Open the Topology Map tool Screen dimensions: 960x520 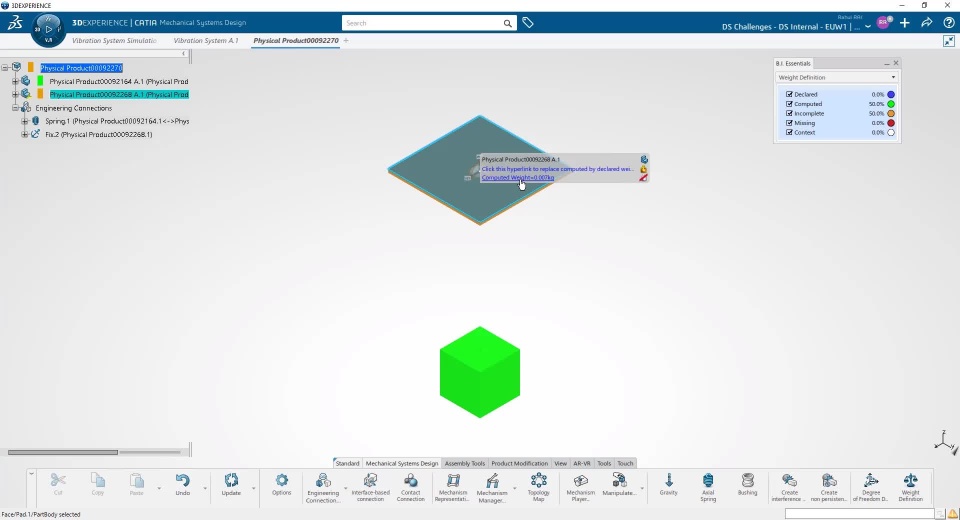tap(539, 488)
